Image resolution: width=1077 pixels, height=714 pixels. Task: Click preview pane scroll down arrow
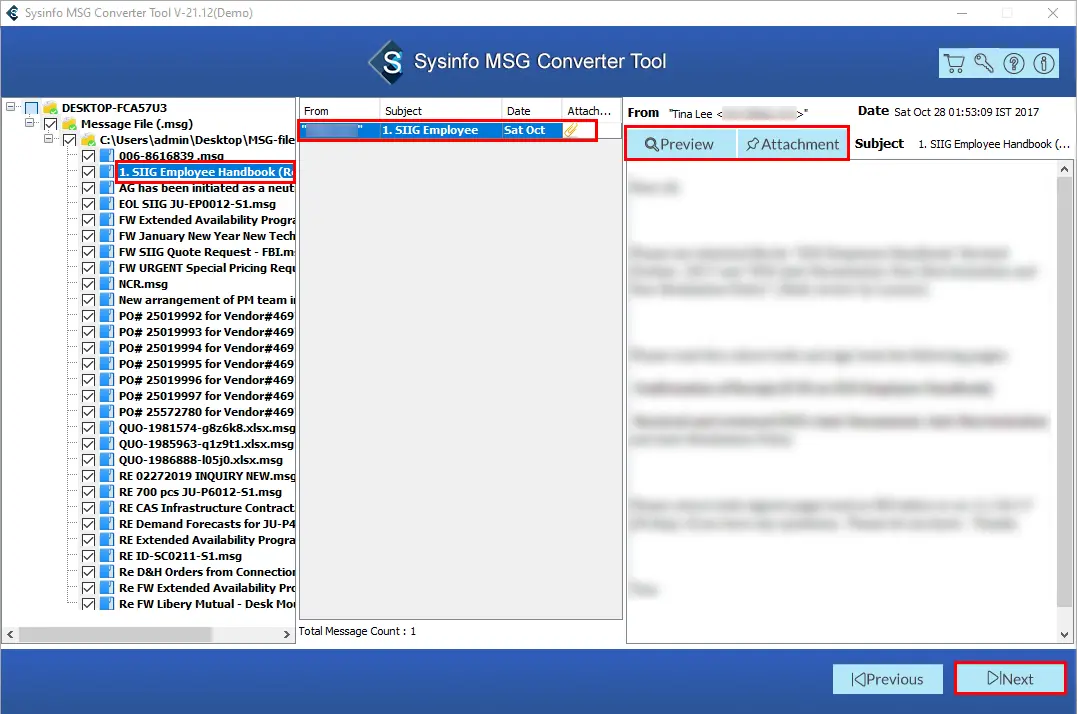[x=1064, y=635]
